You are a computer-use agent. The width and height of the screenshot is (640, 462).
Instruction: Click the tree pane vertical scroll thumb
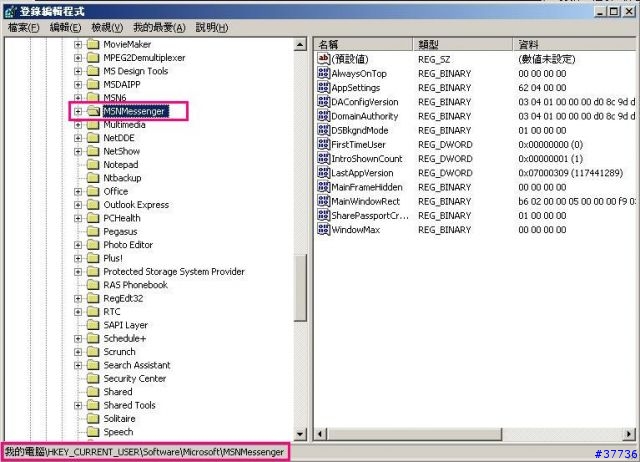click(x=300, y=288)
